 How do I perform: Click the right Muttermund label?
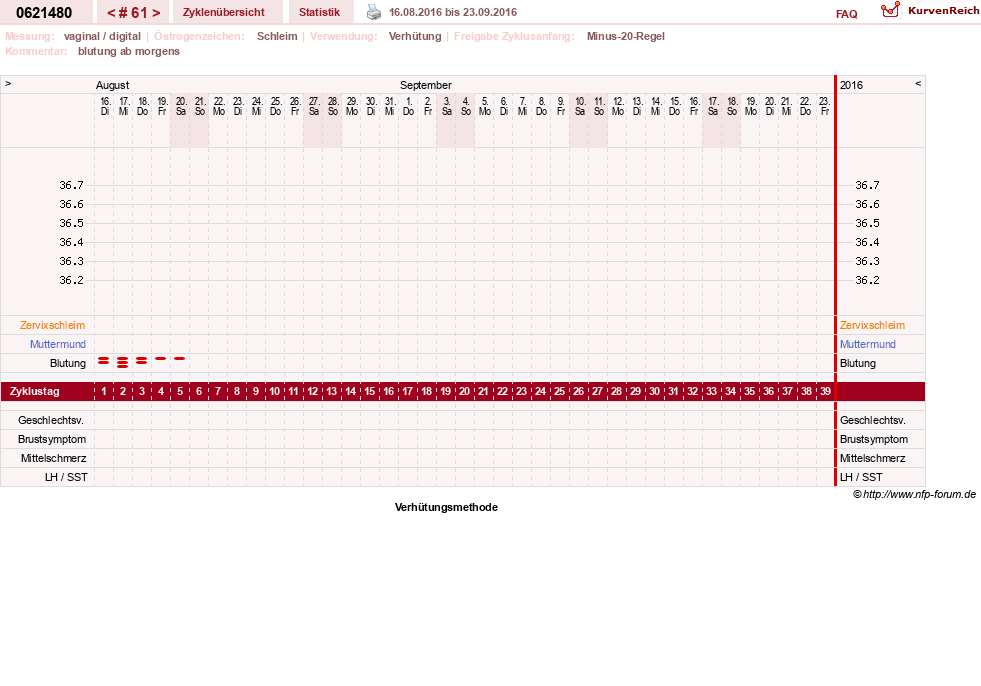point(868,344)
